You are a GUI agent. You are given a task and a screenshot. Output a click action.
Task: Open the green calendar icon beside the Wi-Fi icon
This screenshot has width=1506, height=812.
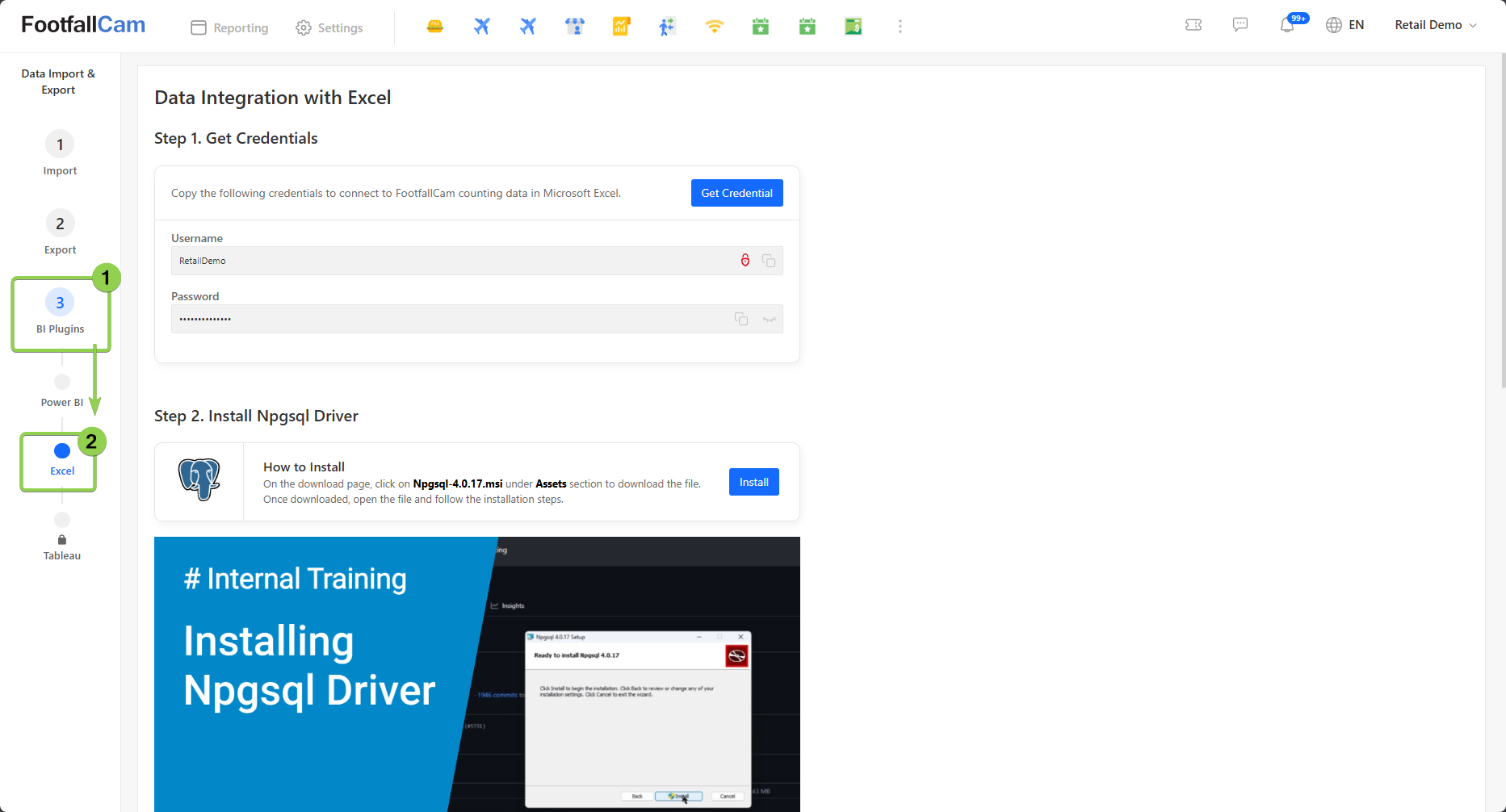tap(761, 27)
